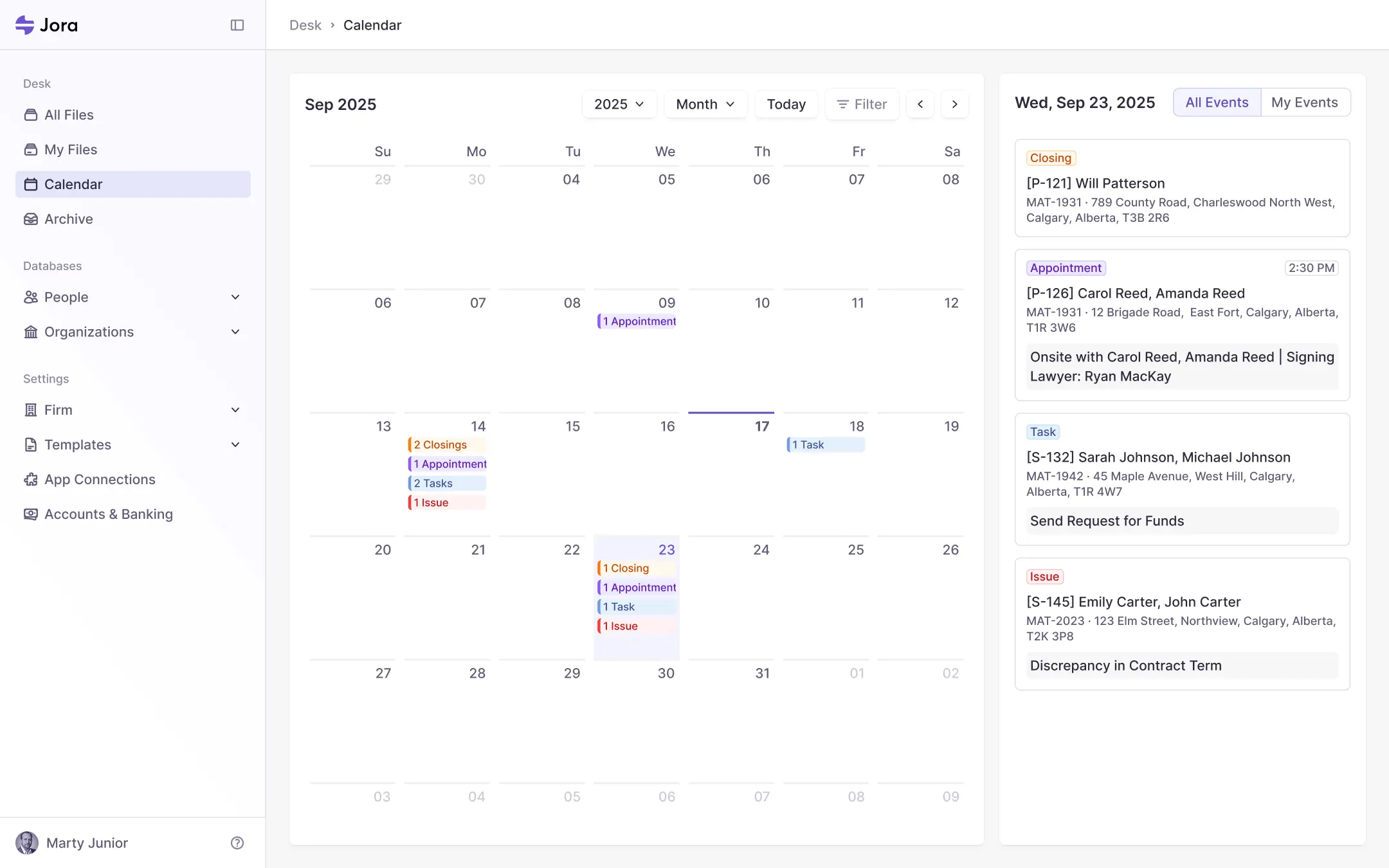
Task: Select the All Events tab
Action: pos(1216,102)
